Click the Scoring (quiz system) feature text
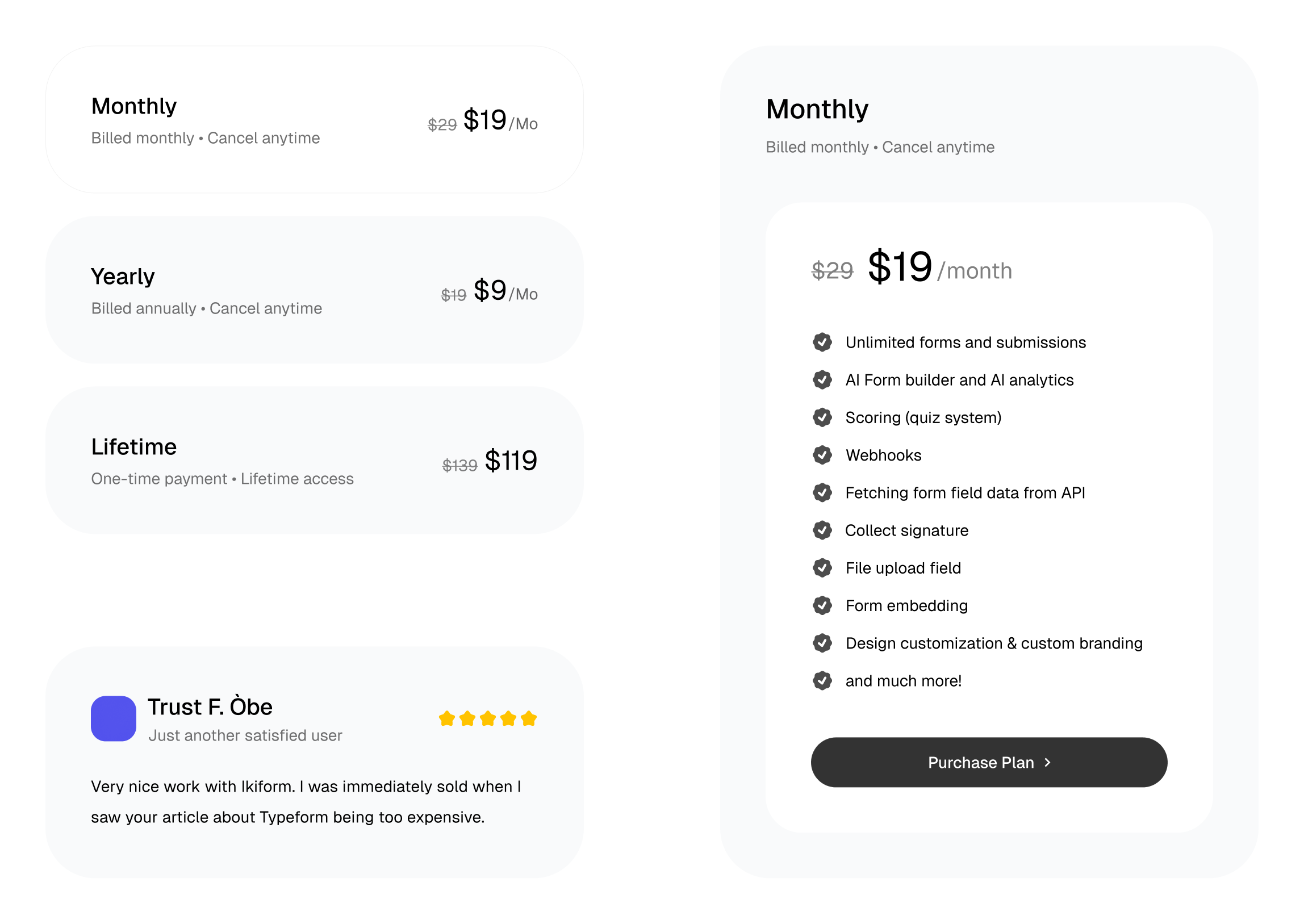The image size is (1304, 924). (x=923, y=417)
